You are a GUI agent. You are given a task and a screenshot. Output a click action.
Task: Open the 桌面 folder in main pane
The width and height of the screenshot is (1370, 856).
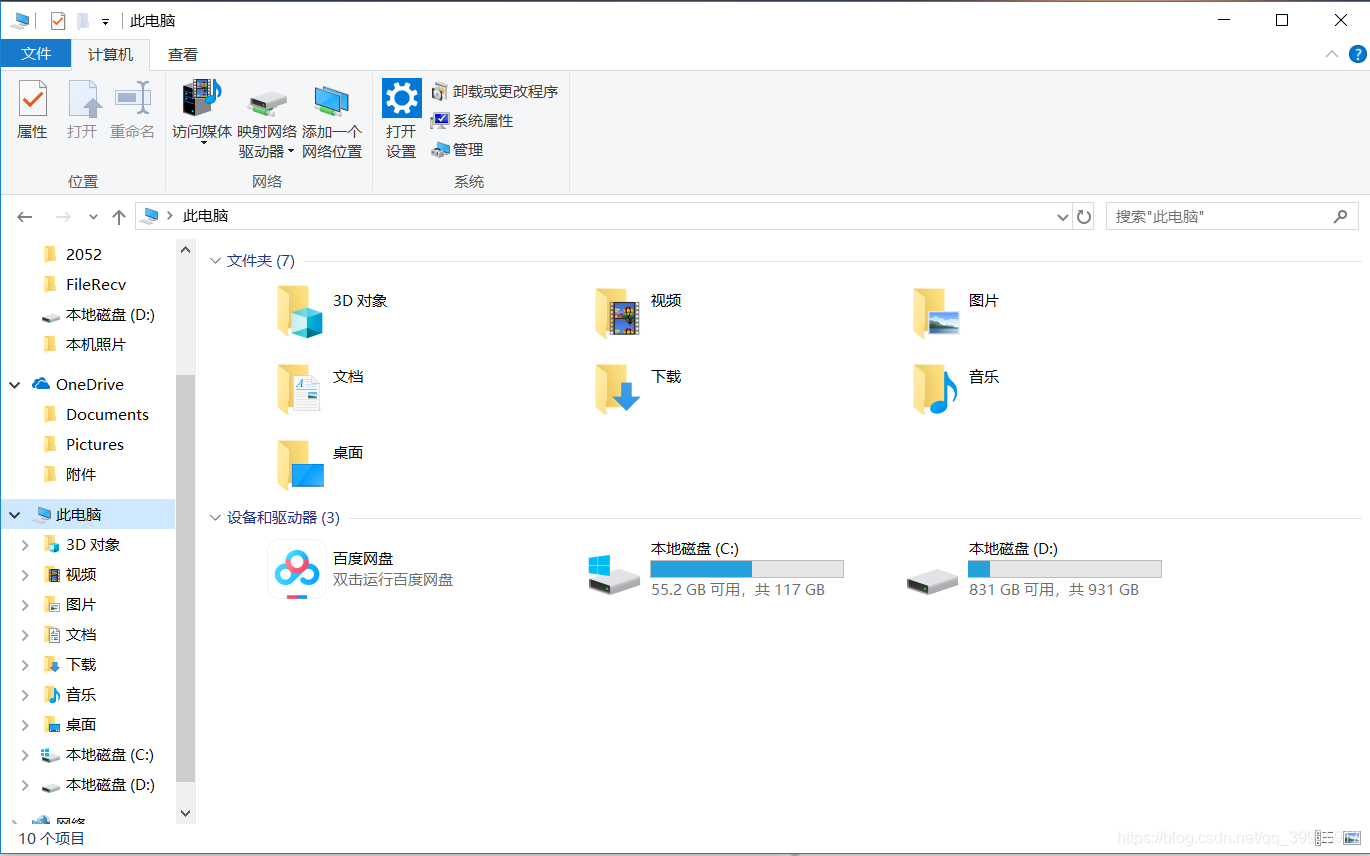click(x=320, y=463)
